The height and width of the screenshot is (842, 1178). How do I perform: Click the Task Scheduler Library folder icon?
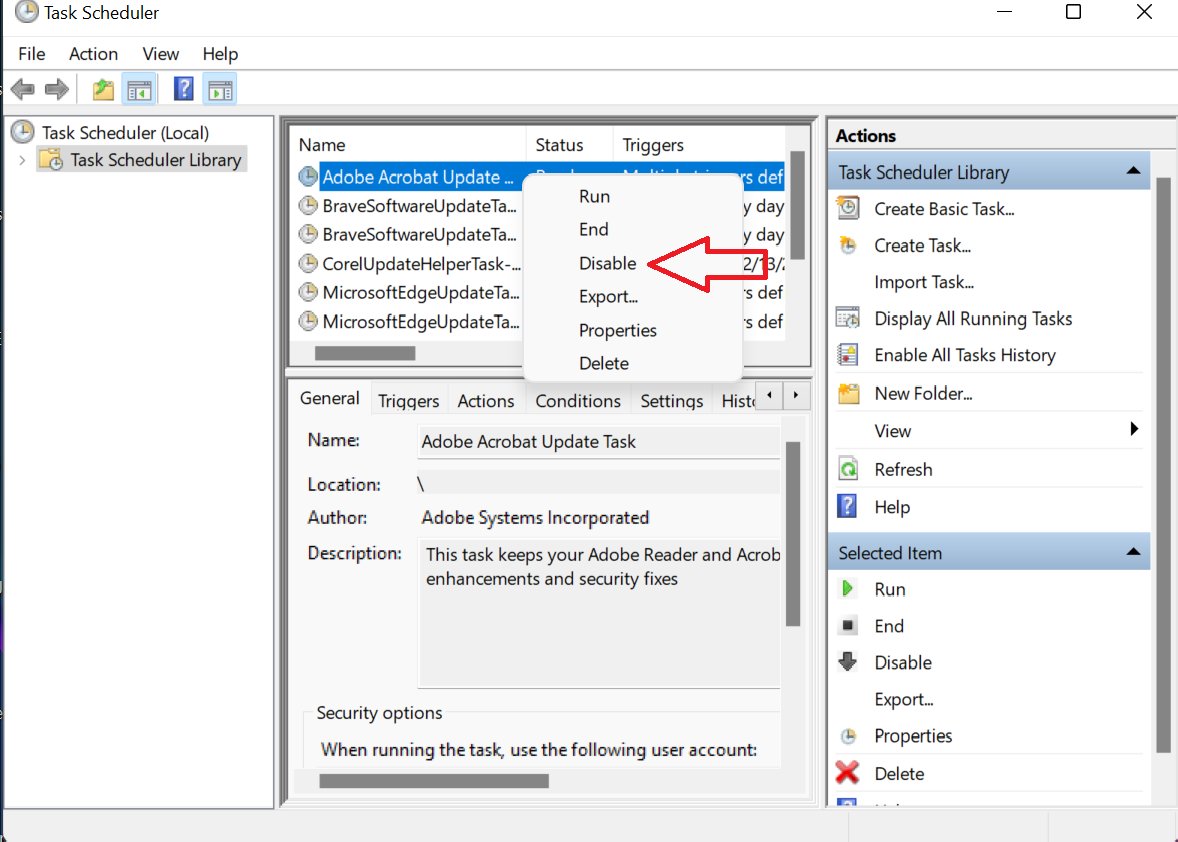[51, 159]
